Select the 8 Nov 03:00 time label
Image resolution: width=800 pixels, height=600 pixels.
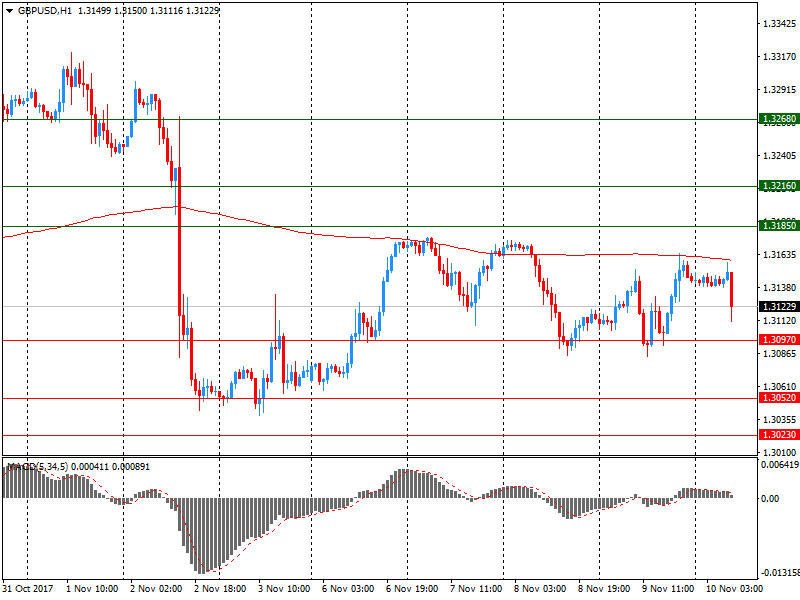[540, 589]
